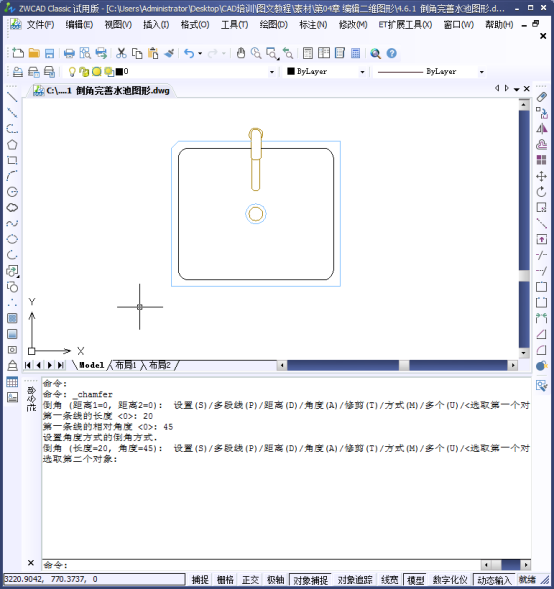
Task: Open the document tab list arrow
Action: click(516, 89)
